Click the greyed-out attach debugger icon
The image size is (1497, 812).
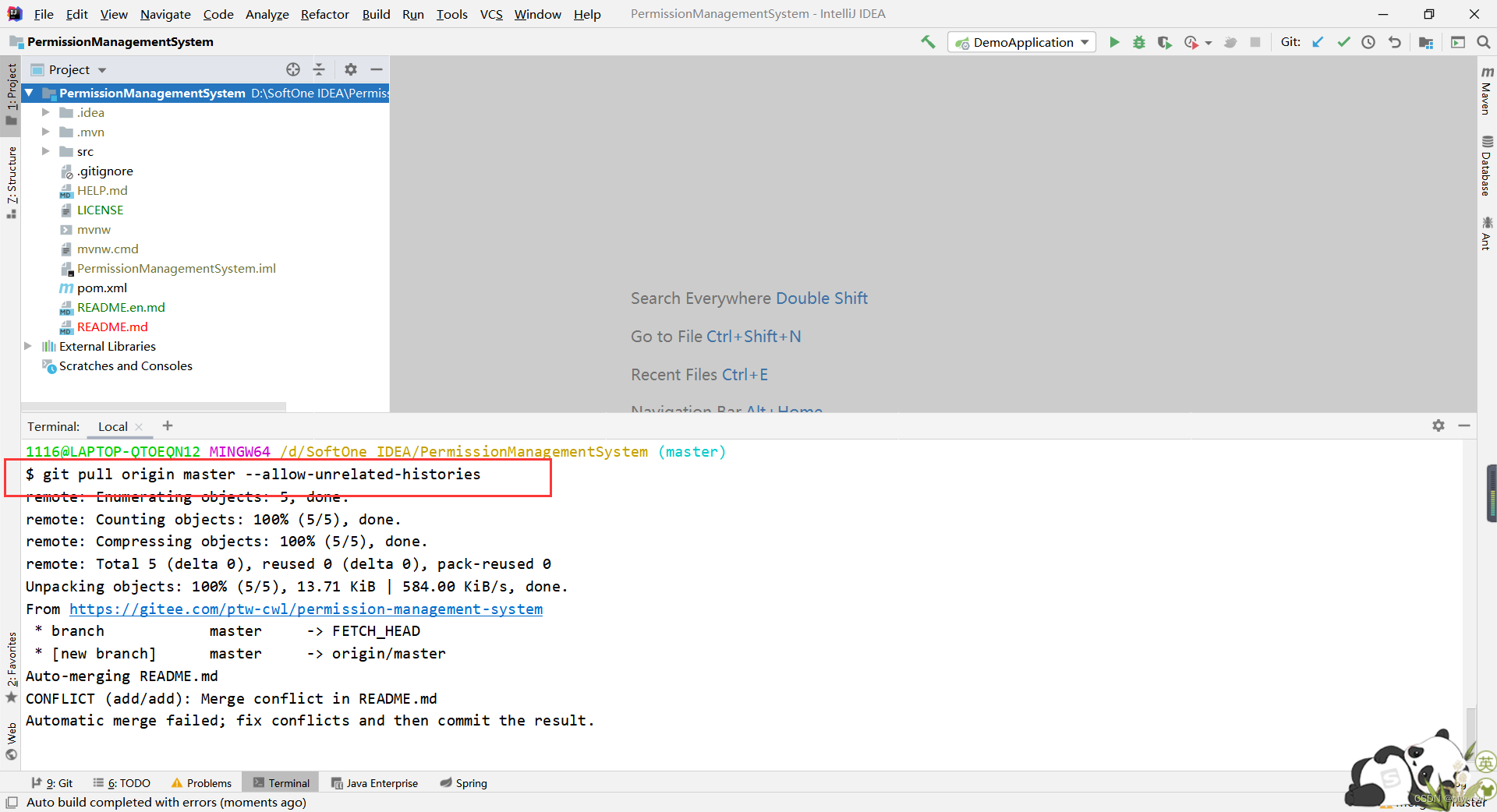tap(1230, 42)
